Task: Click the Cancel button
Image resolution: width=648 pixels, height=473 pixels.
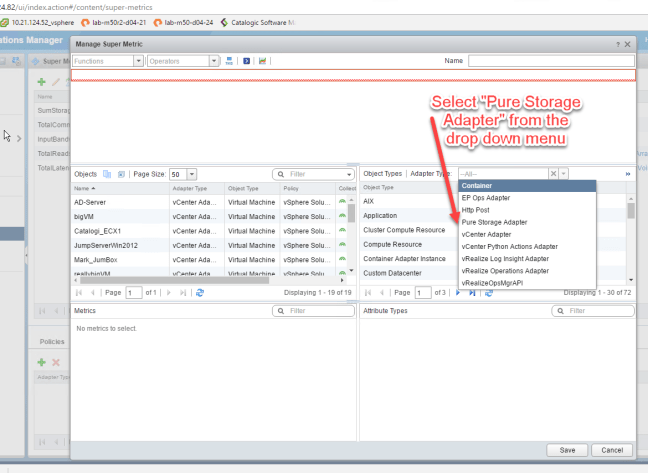Action: [612, 450]
